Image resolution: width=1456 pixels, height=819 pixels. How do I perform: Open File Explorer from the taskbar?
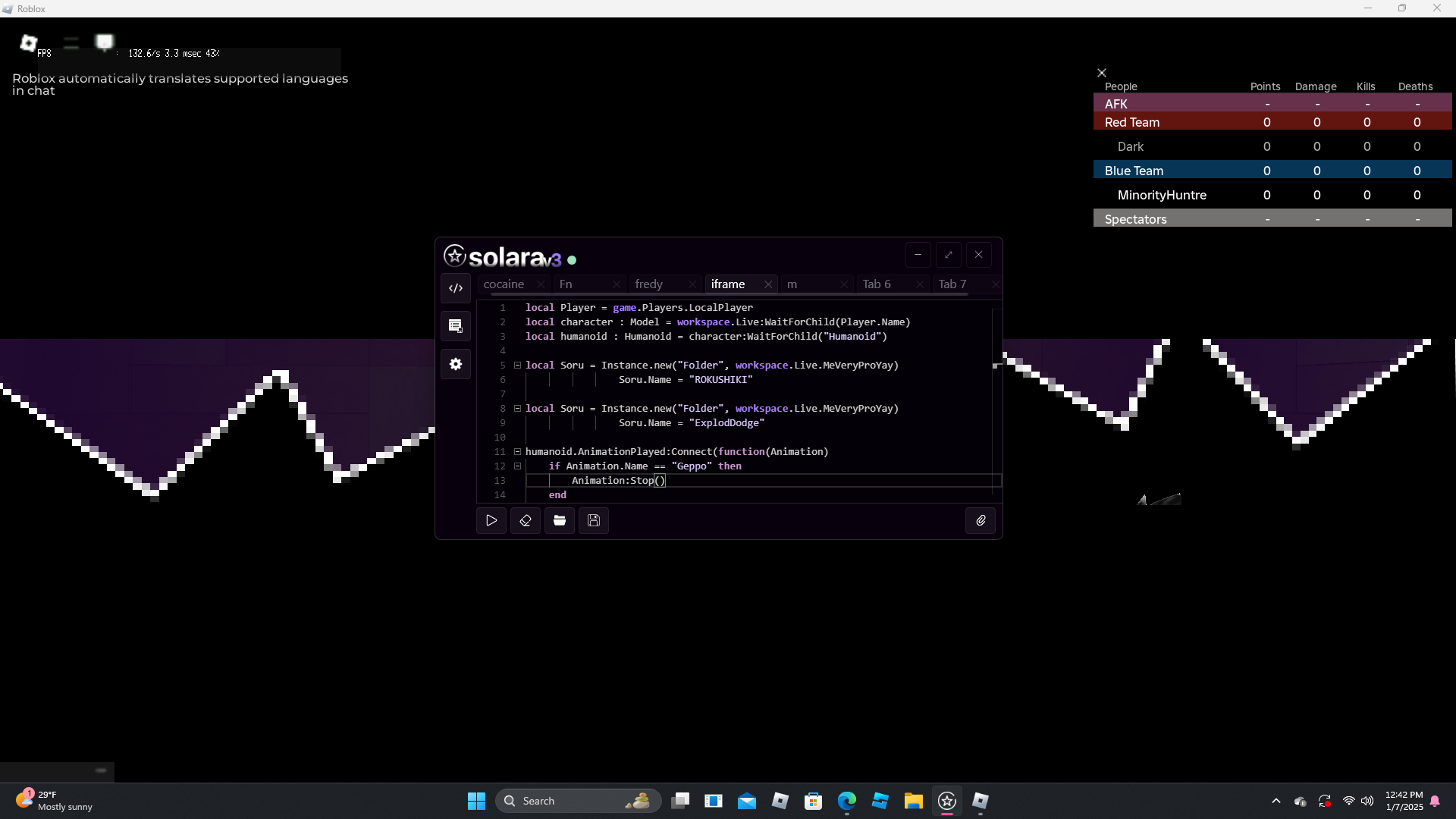(x=913, y=801)
